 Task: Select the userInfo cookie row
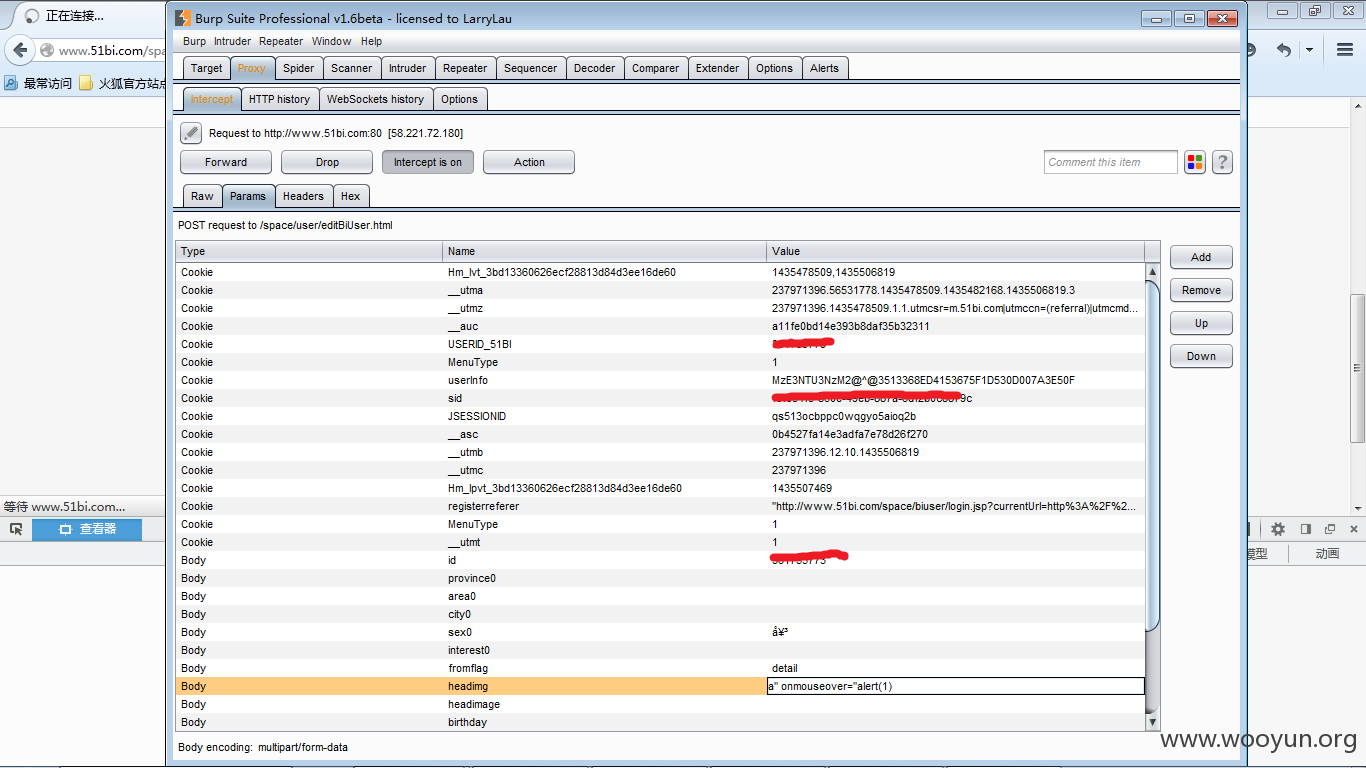(660, 380)
